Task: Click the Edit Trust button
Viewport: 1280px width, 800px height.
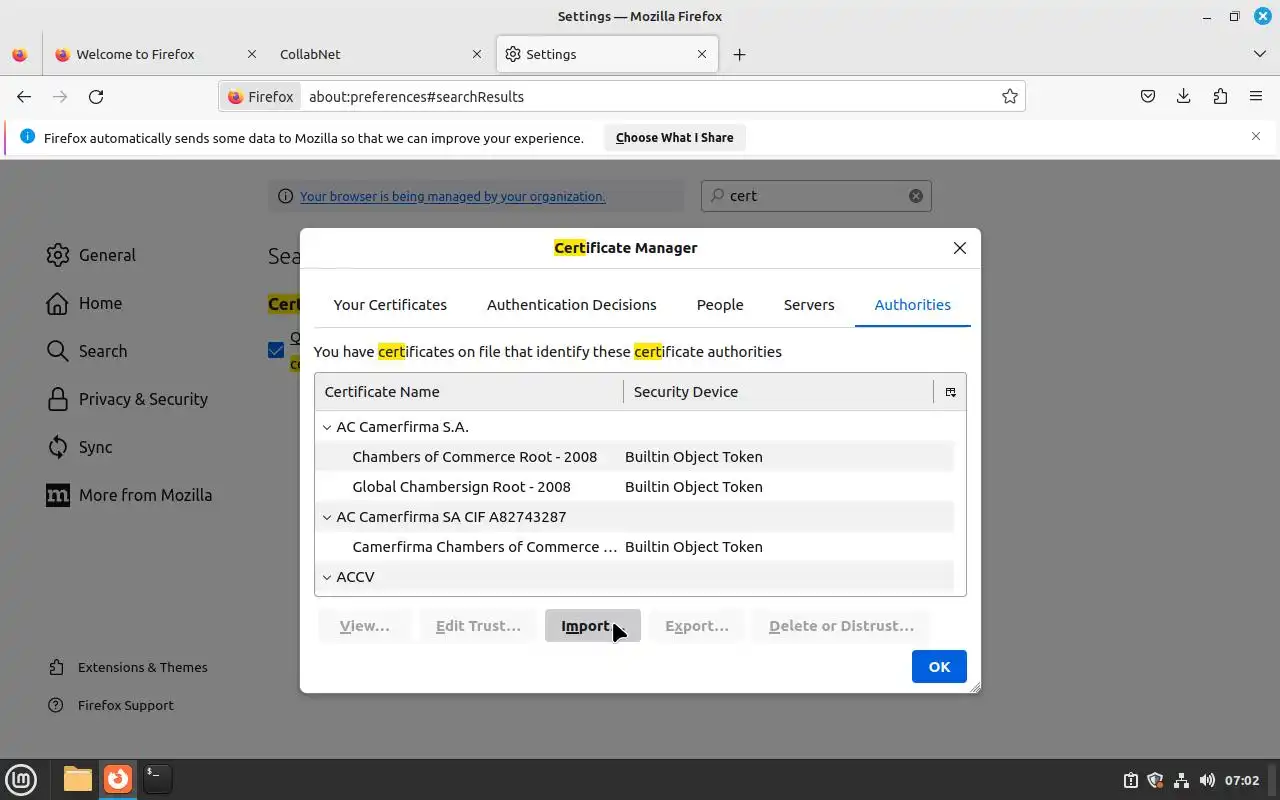Action: (x=478, y=626)
